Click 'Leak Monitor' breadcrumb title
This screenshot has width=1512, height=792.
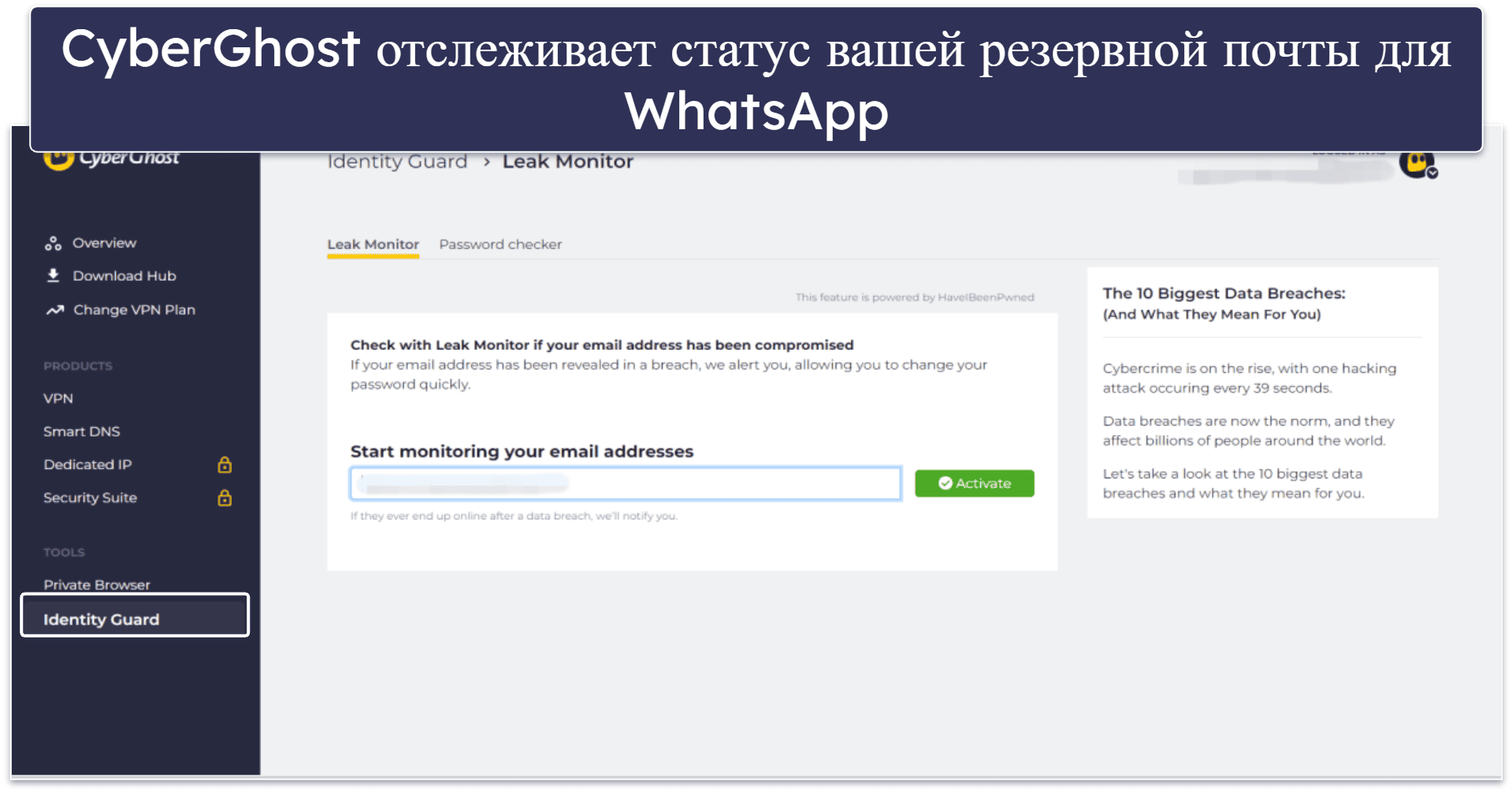[567, 162]
